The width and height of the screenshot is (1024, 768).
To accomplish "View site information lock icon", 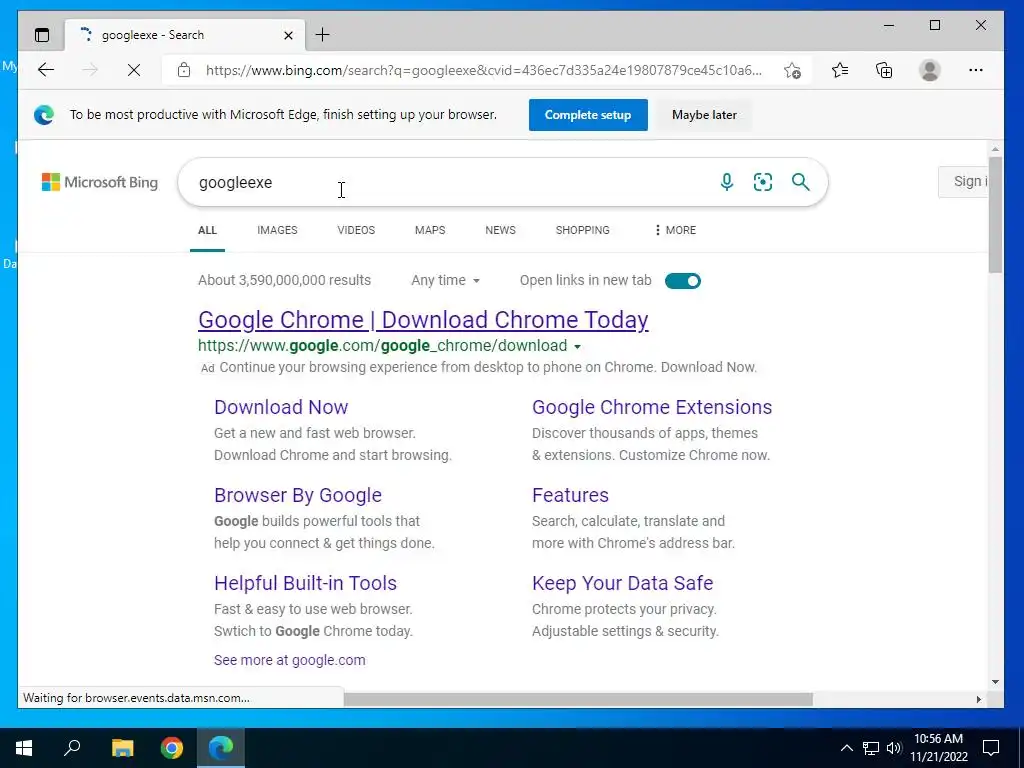I will [184, 70].
